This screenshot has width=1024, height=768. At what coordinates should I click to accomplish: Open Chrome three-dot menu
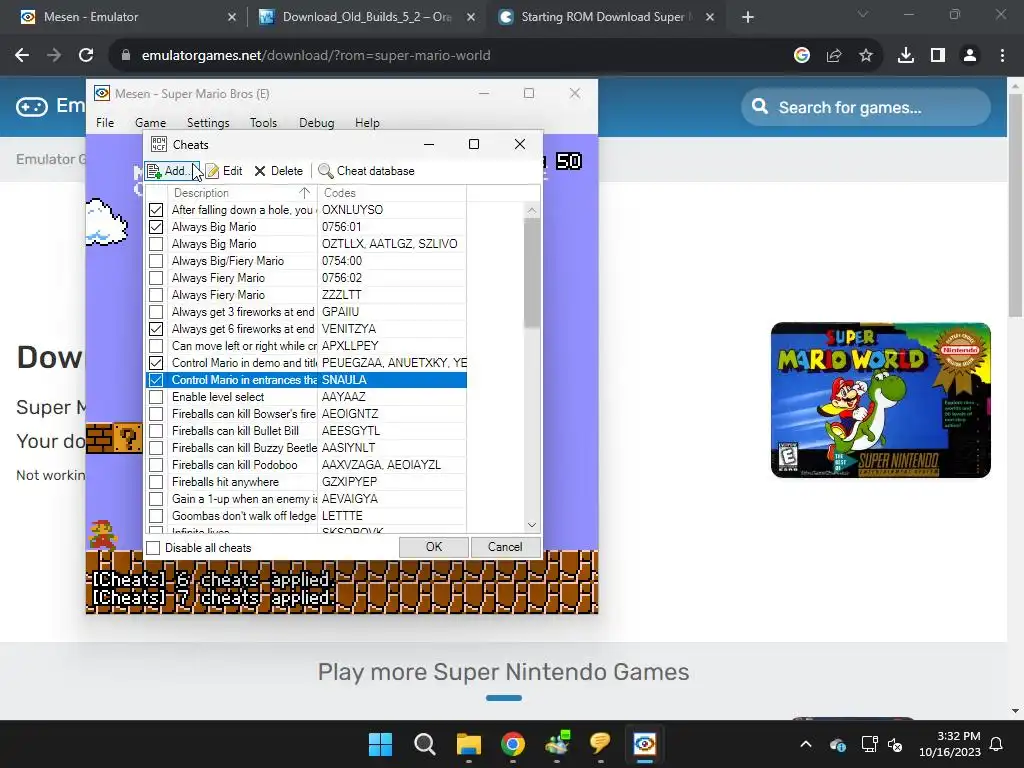click(x=1002, y=56)
